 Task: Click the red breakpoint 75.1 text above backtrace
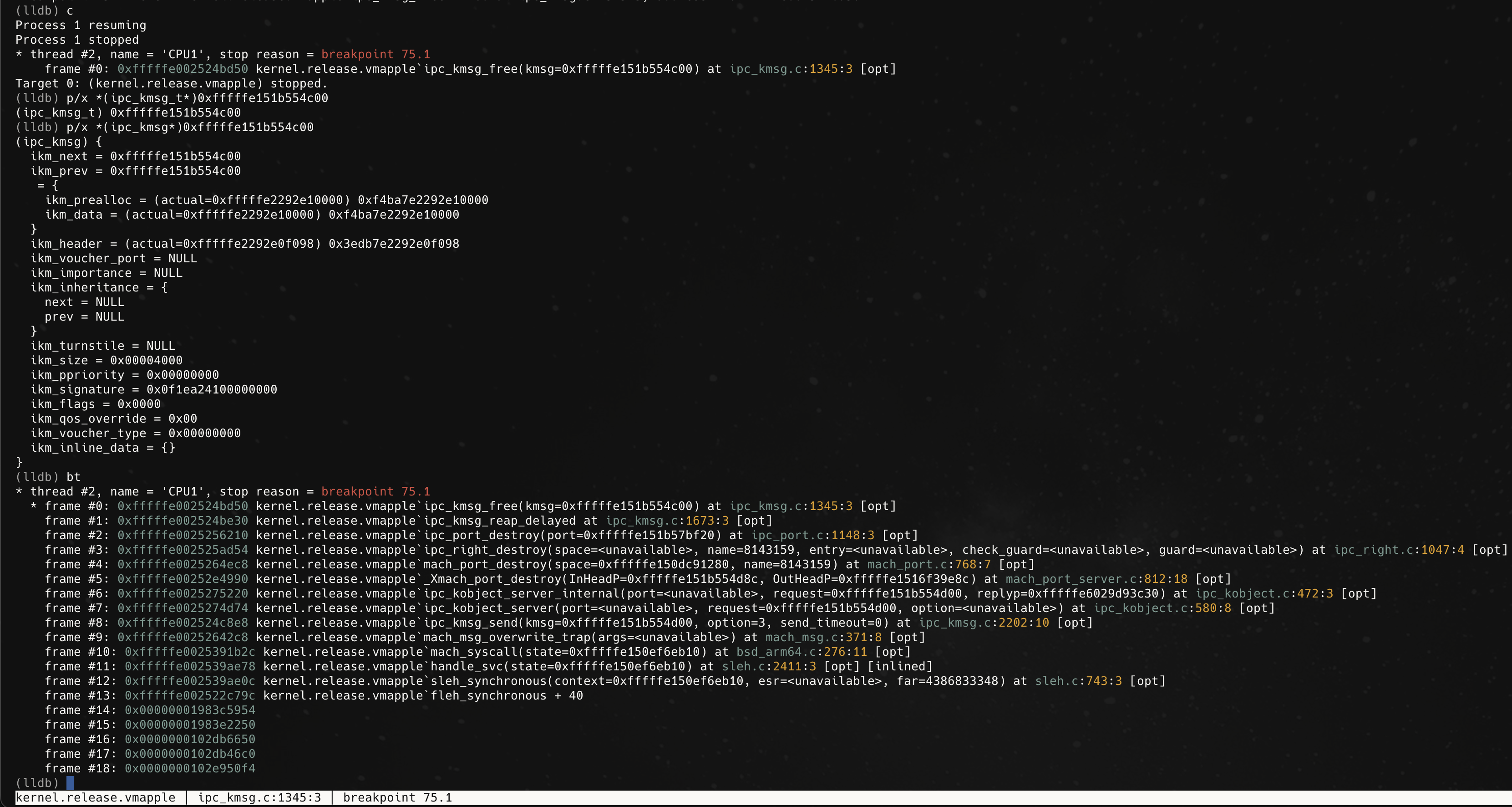[x=375, y=491]
